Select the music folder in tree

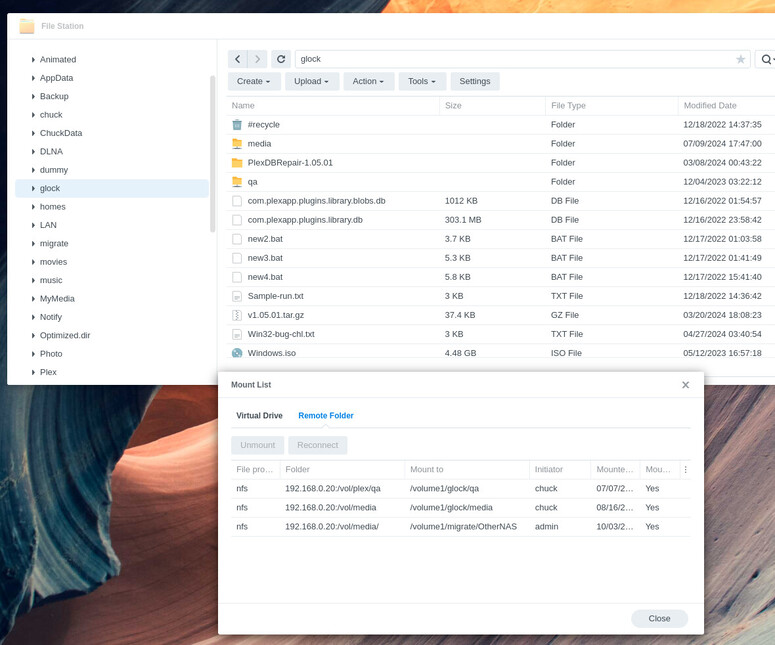click(x=112, y=280)
